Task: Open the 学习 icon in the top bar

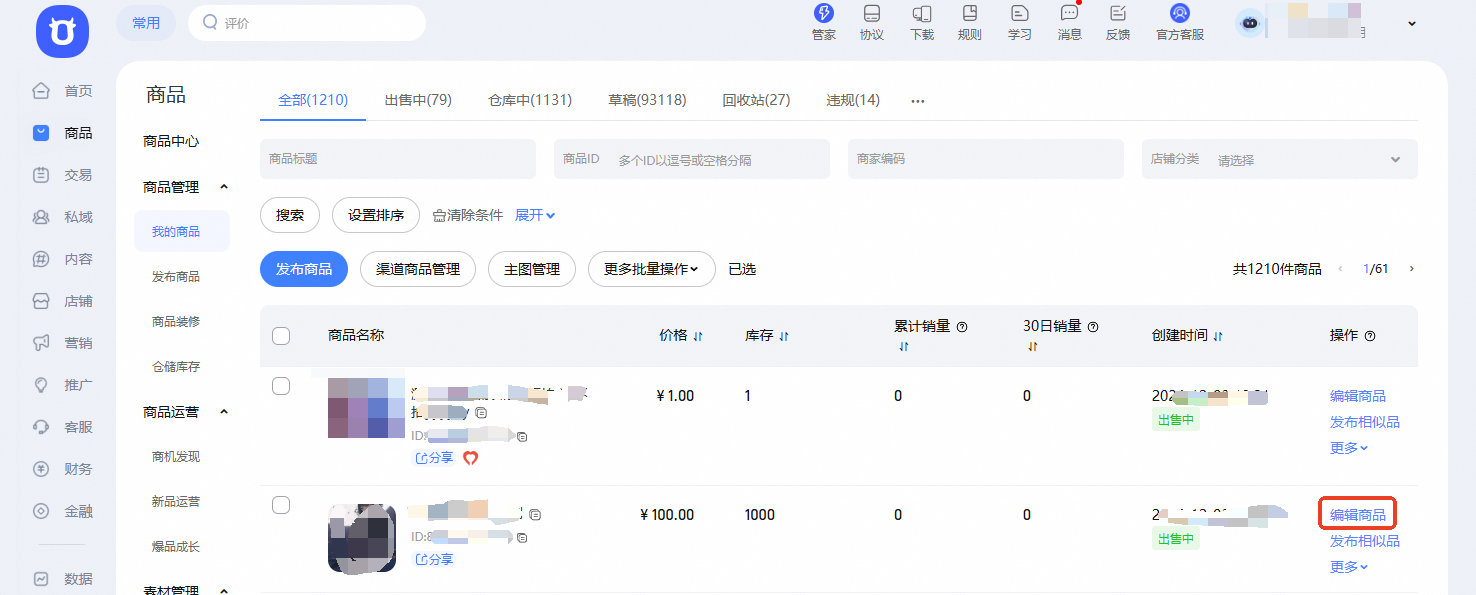Action: click(1020, 22)
